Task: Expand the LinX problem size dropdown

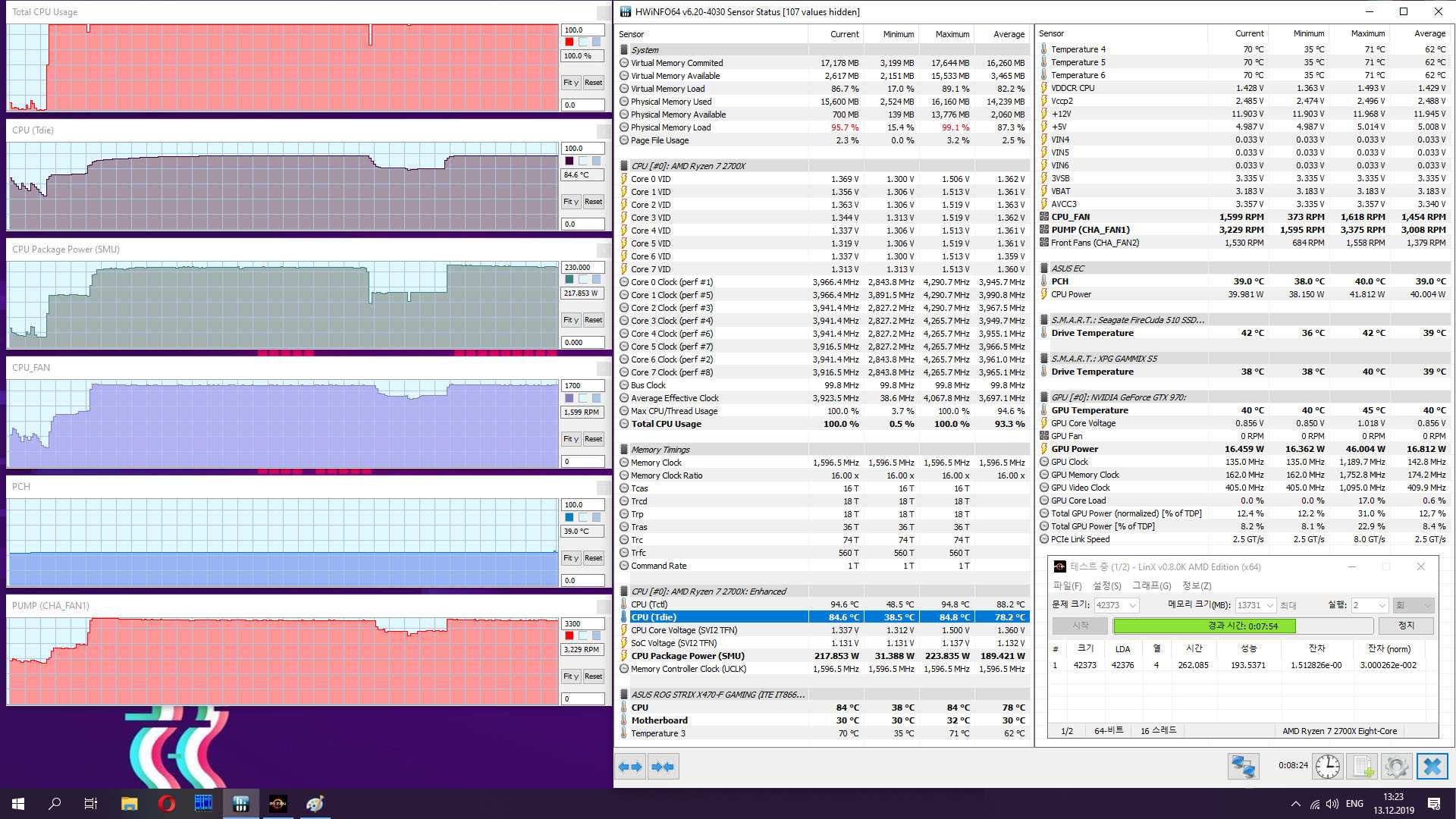Action: (1133, 605)
